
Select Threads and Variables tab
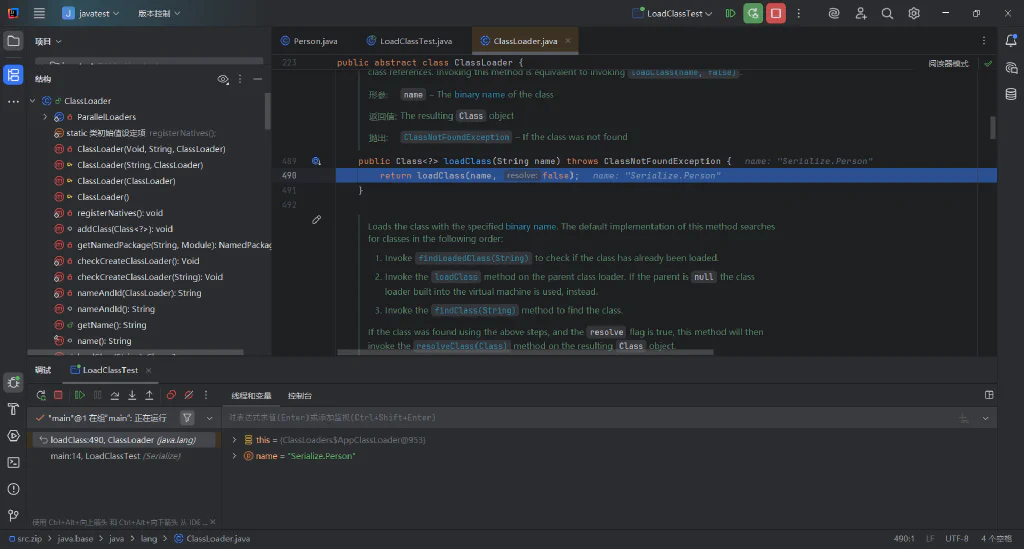click(251, 396)
